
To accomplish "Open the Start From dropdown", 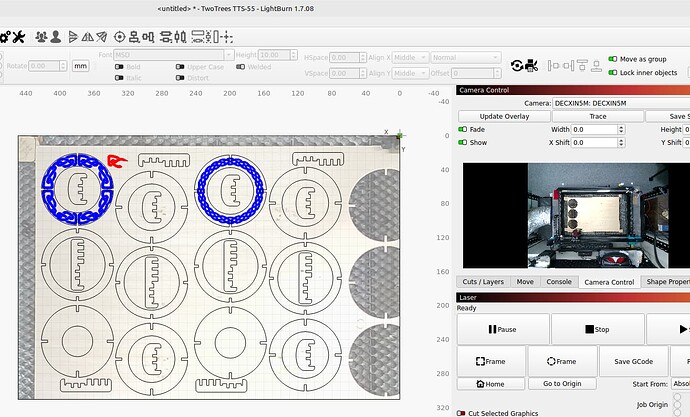I will pos(680,384).
